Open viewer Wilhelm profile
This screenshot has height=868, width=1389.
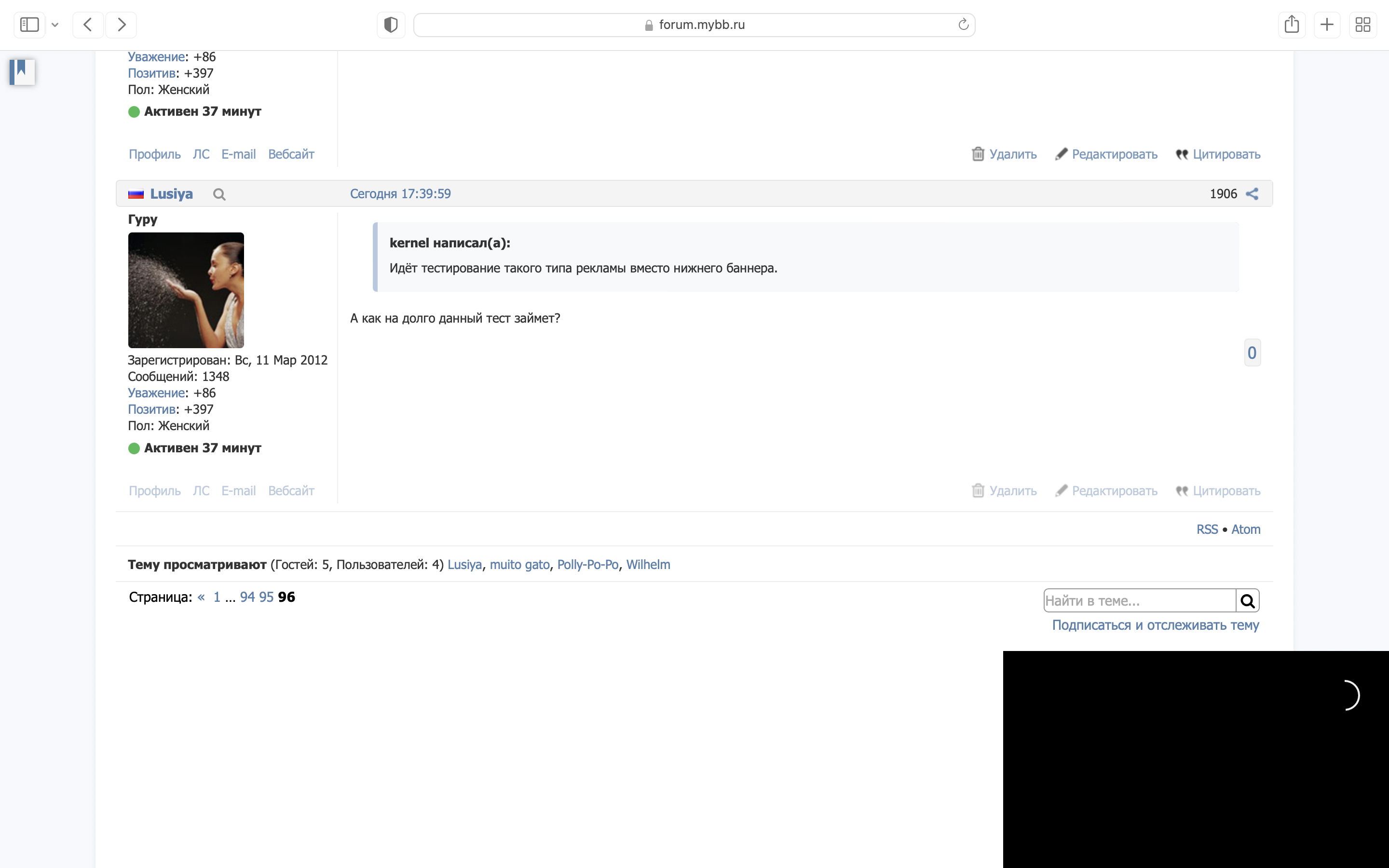(648, 565)
